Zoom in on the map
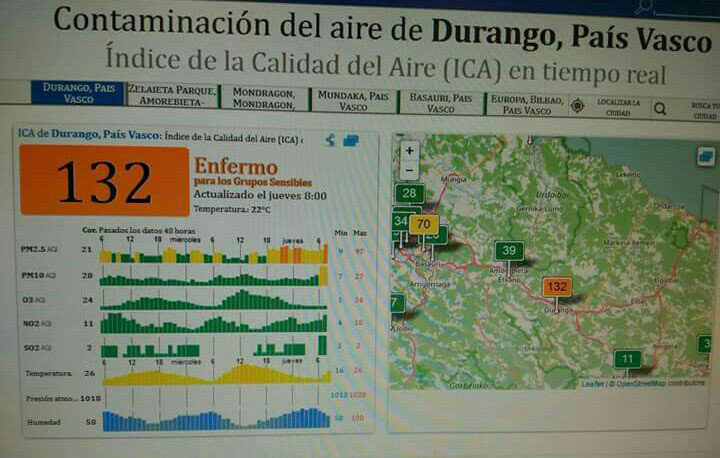 409,151
